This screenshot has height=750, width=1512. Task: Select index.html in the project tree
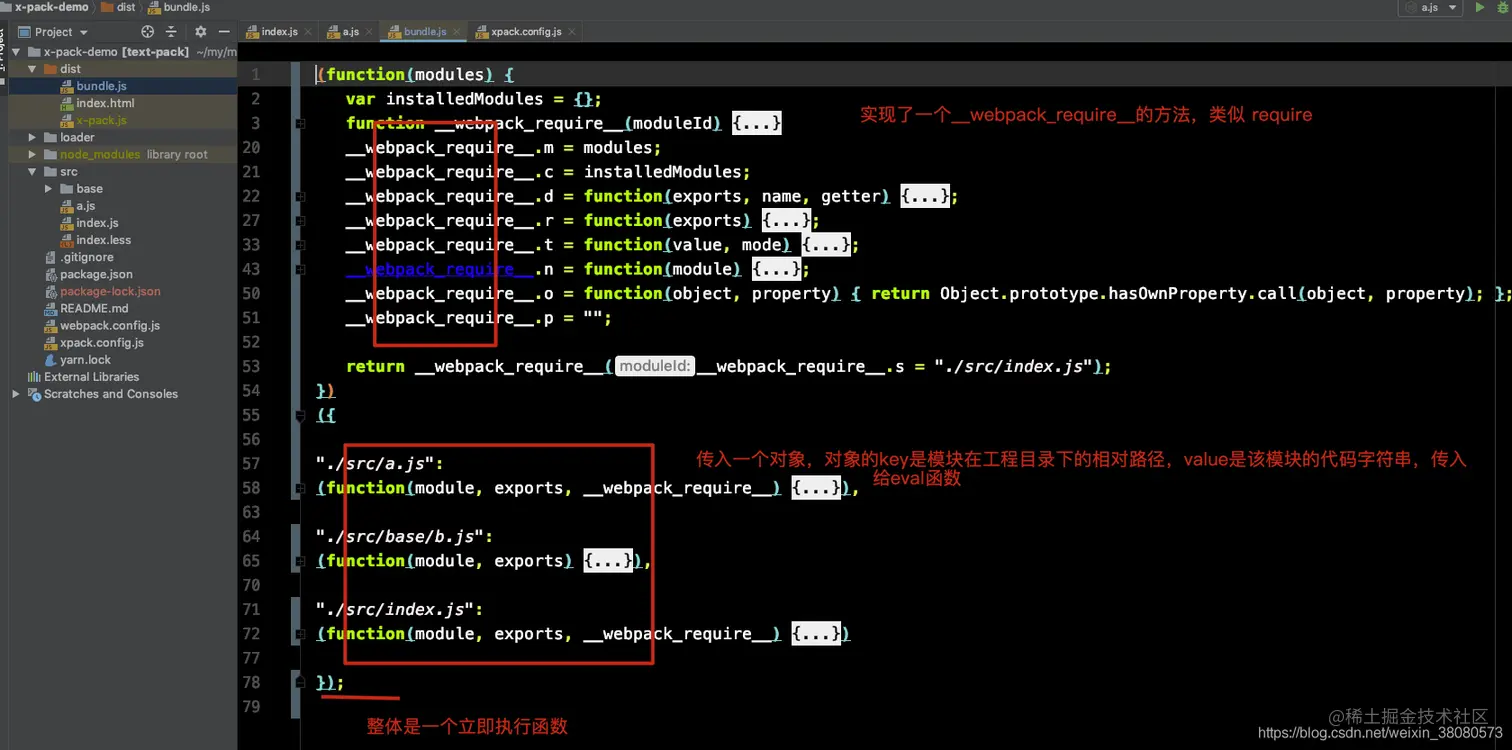pos(105,103)
